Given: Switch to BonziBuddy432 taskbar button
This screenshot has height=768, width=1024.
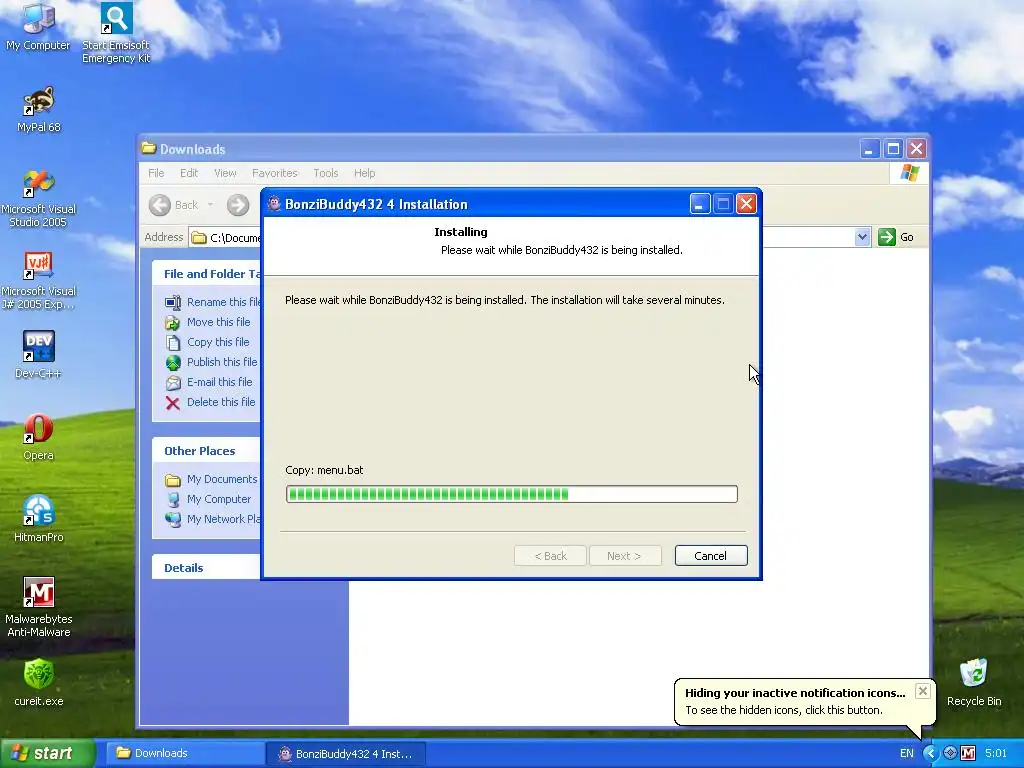Looking at the screenshot, I should 347,754.
